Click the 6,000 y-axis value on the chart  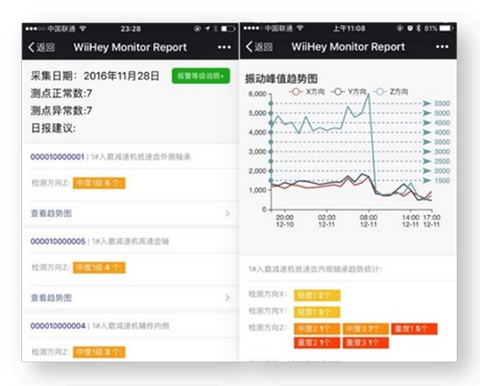point(257,94)
